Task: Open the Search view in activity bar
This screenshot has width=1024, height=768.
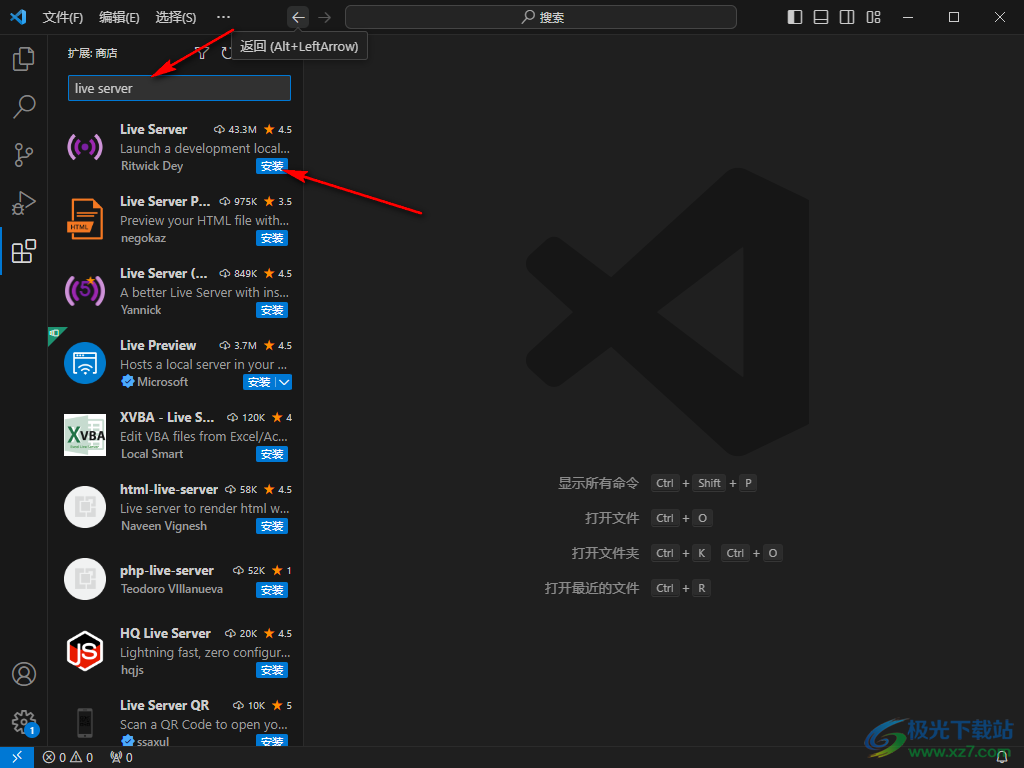Action: (24, 107)
